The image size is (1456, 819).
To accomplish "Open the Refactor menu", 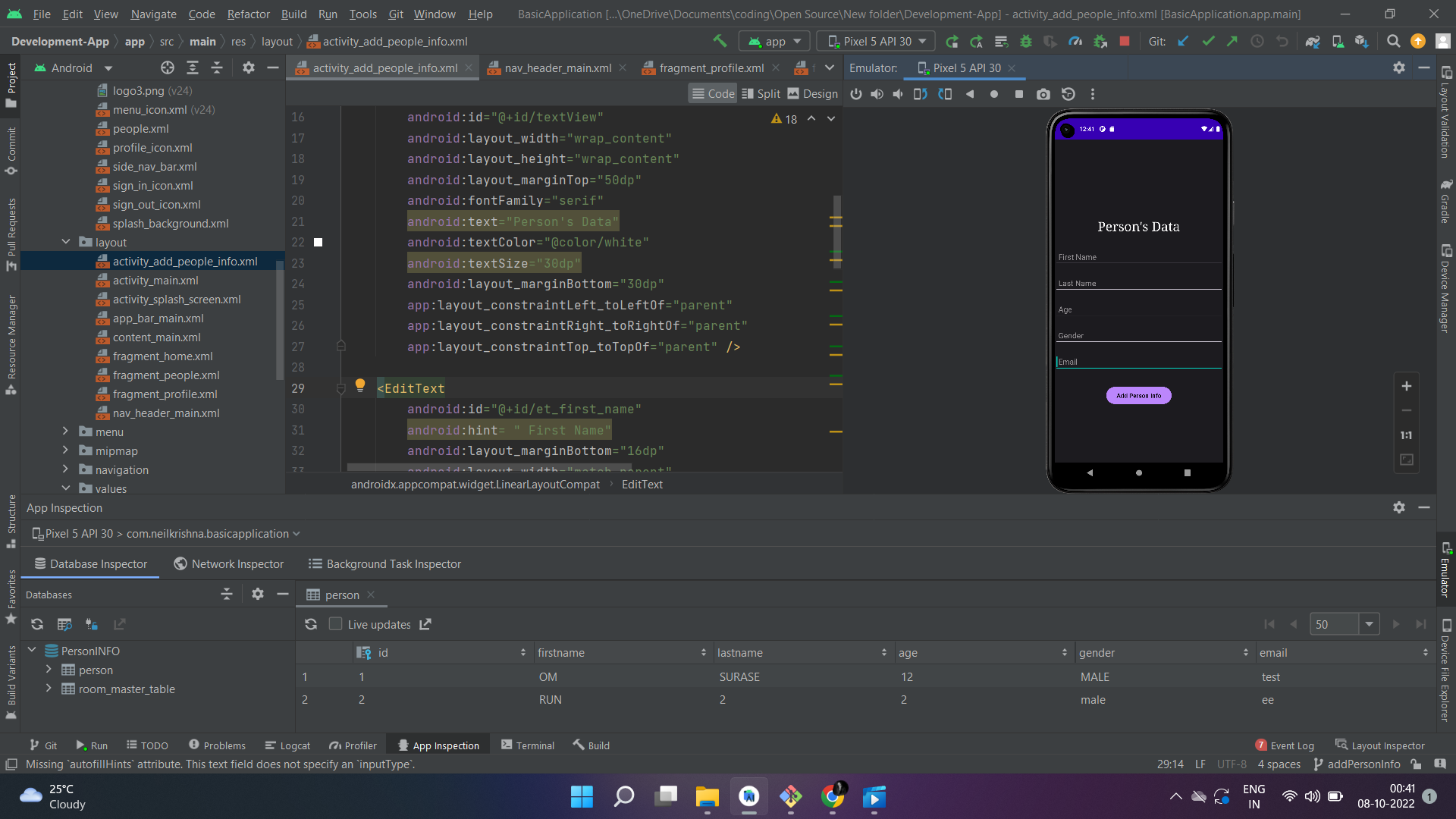I will pyautogui.click(x=248, y=14).
